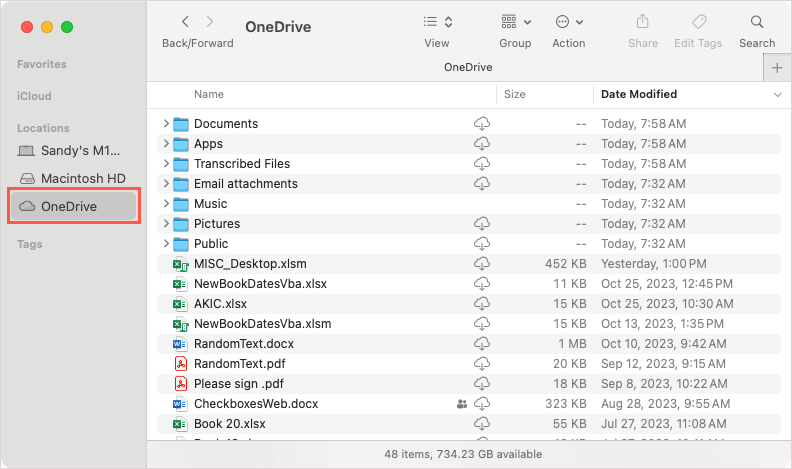Expand the Transcribed Files folder
Viewport: 792px width, 469px height.
tap(166, 164)
